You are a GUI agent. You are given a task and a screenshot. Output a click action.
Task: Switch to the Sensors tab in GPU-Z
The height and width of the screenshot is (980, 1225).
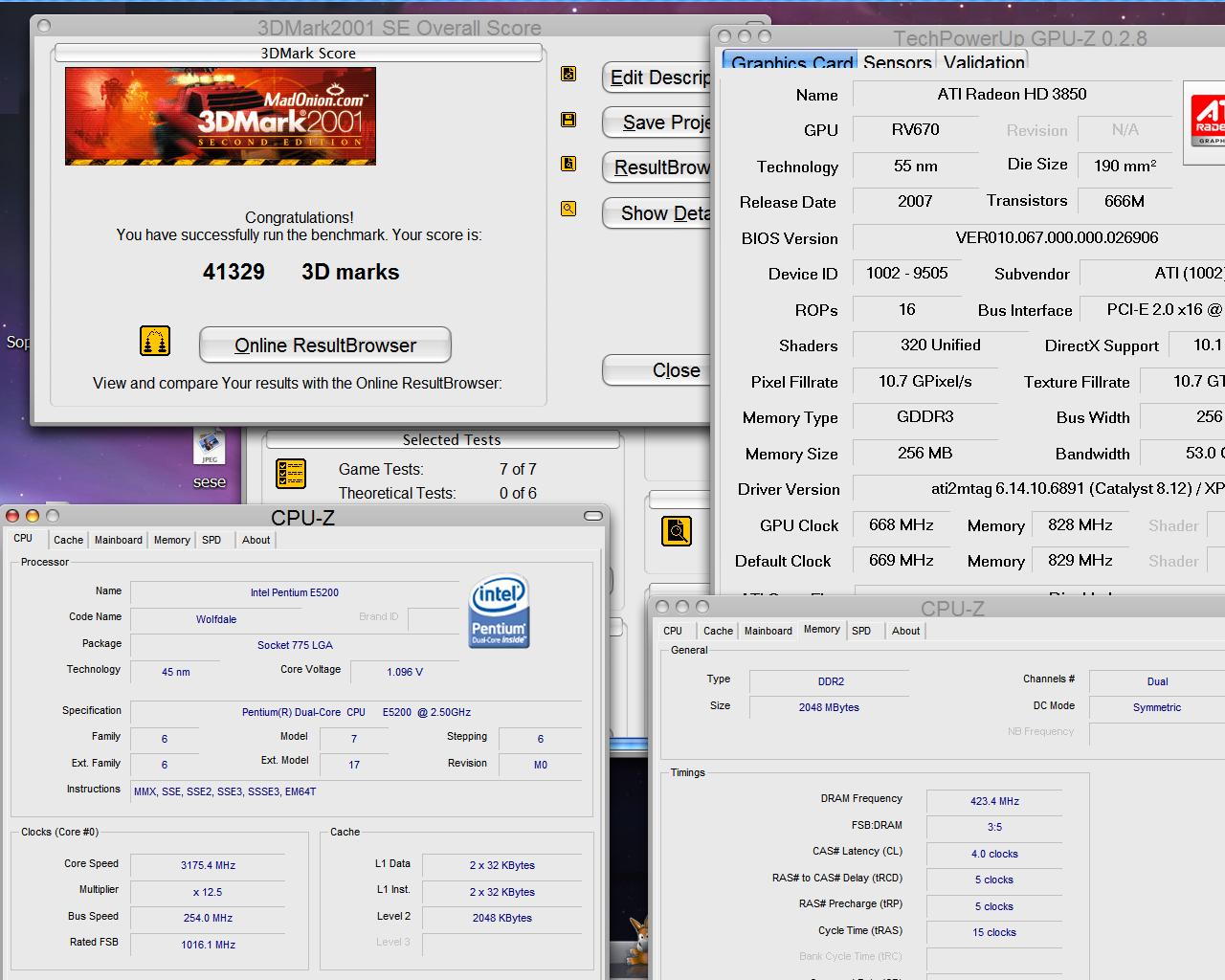(897, 62)
